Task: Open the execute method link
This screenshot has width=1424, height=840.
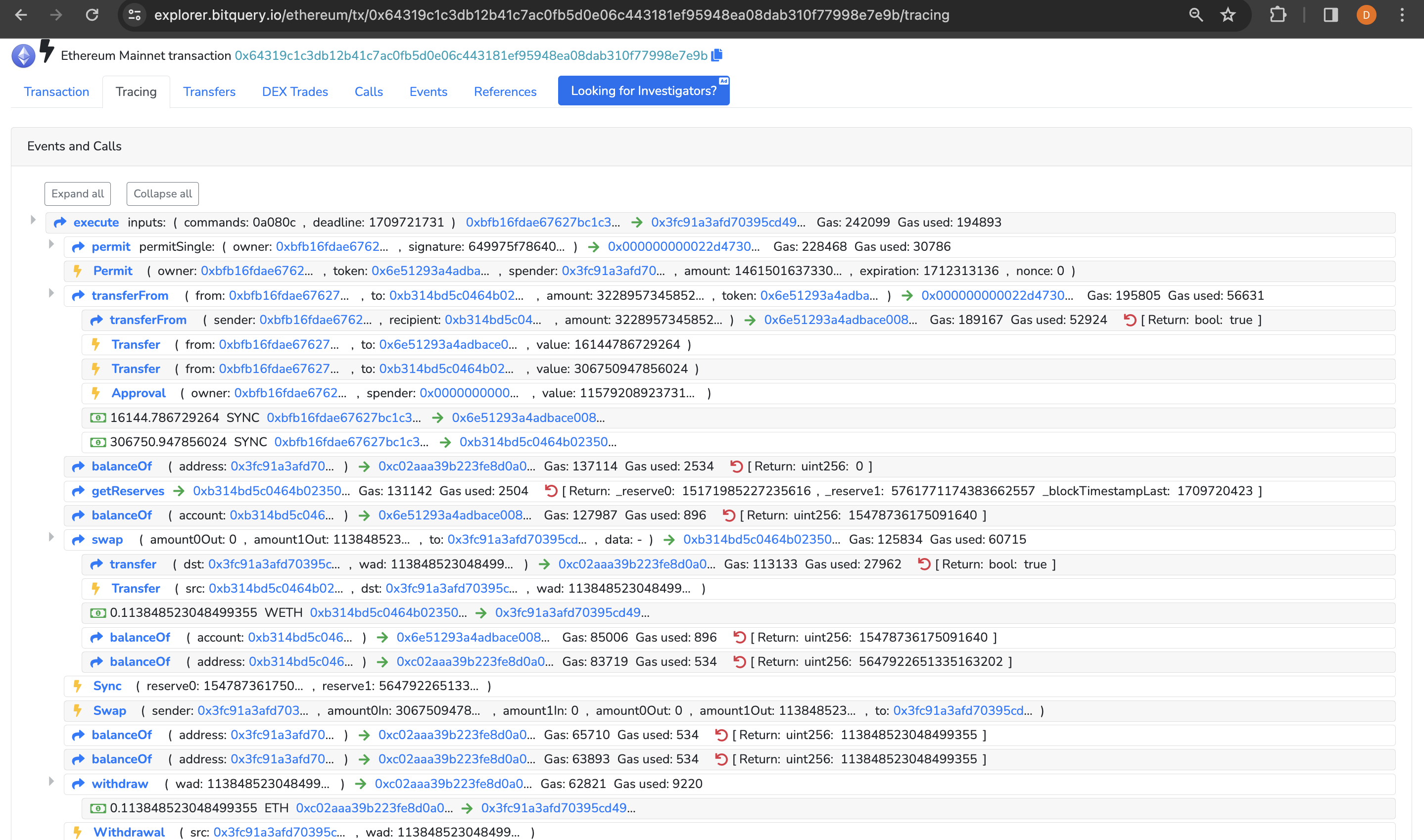Action: 96,223
